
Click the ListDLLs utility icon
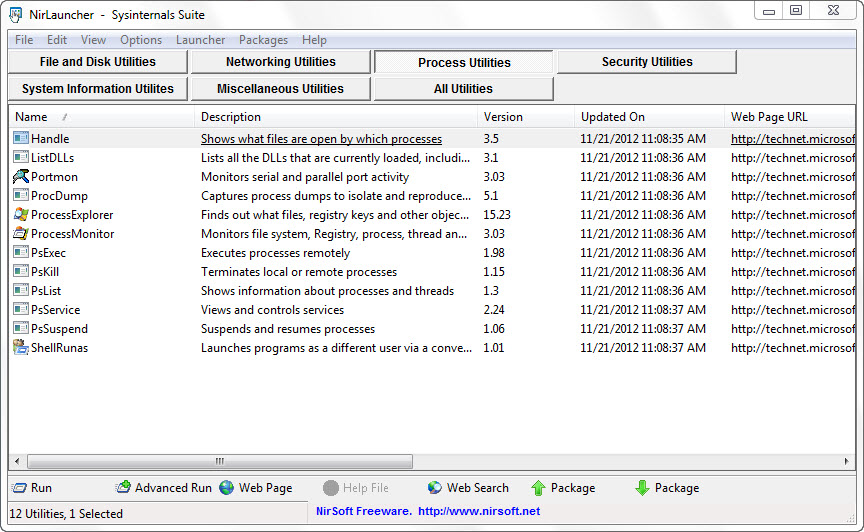click(21, 158)
